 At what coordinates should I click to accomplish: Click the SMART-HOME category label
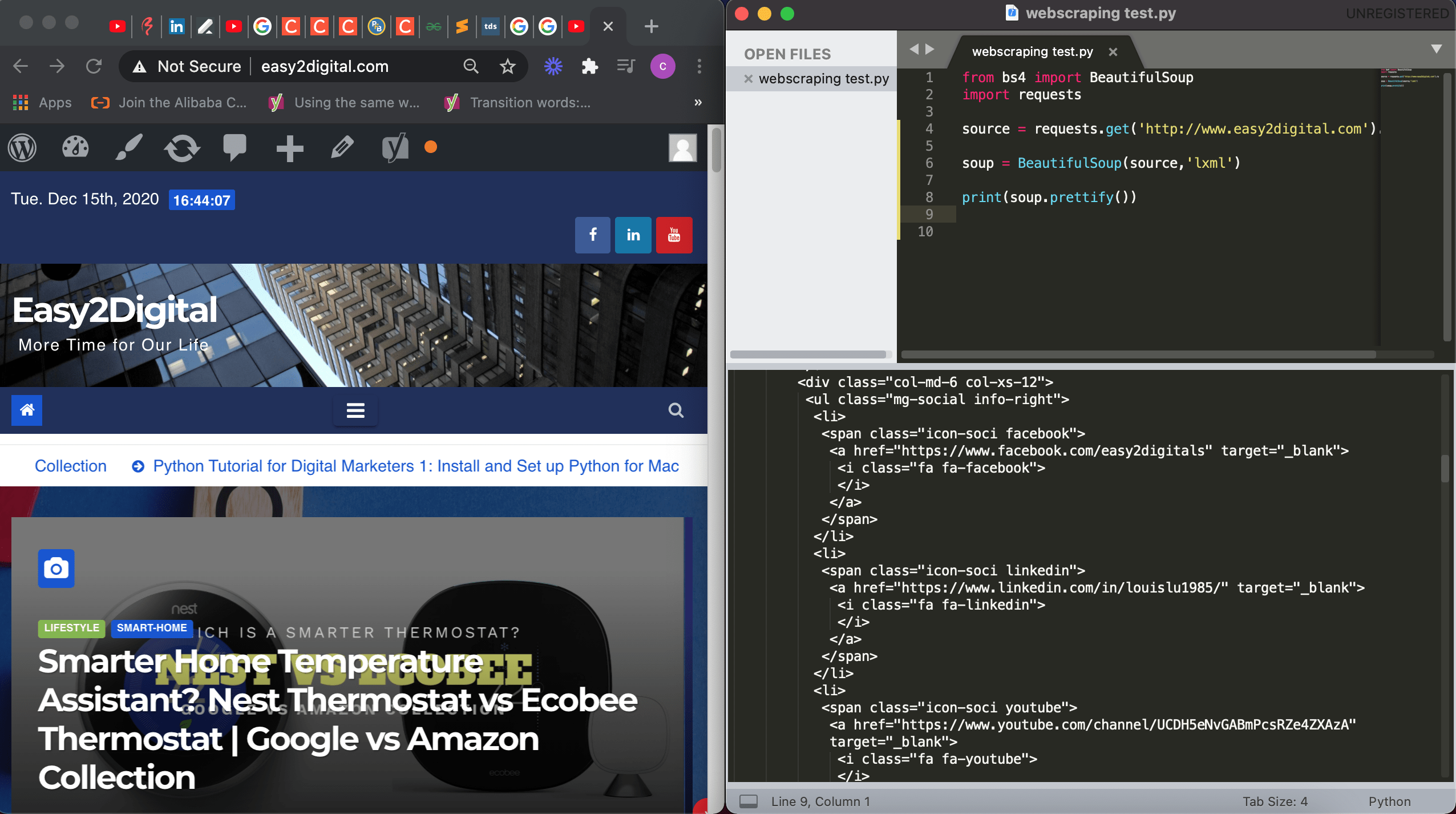coord(152,628)
